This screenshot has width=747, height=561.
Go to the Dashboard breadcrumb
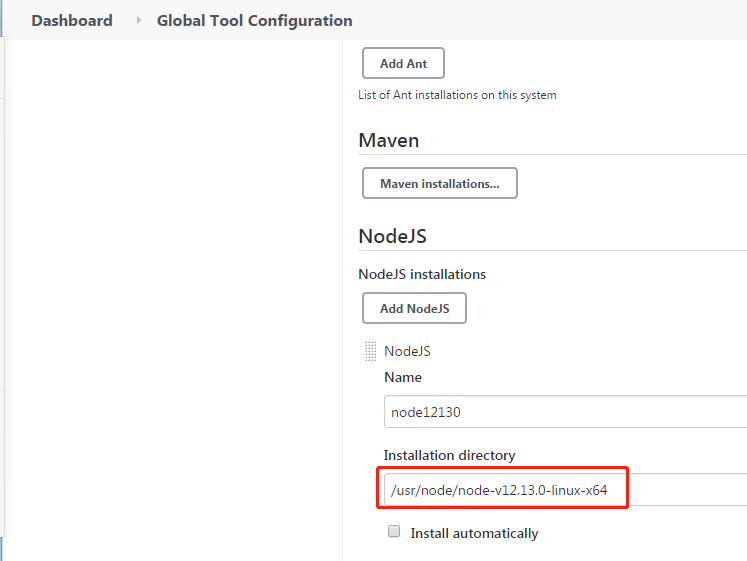click(72, 20)
